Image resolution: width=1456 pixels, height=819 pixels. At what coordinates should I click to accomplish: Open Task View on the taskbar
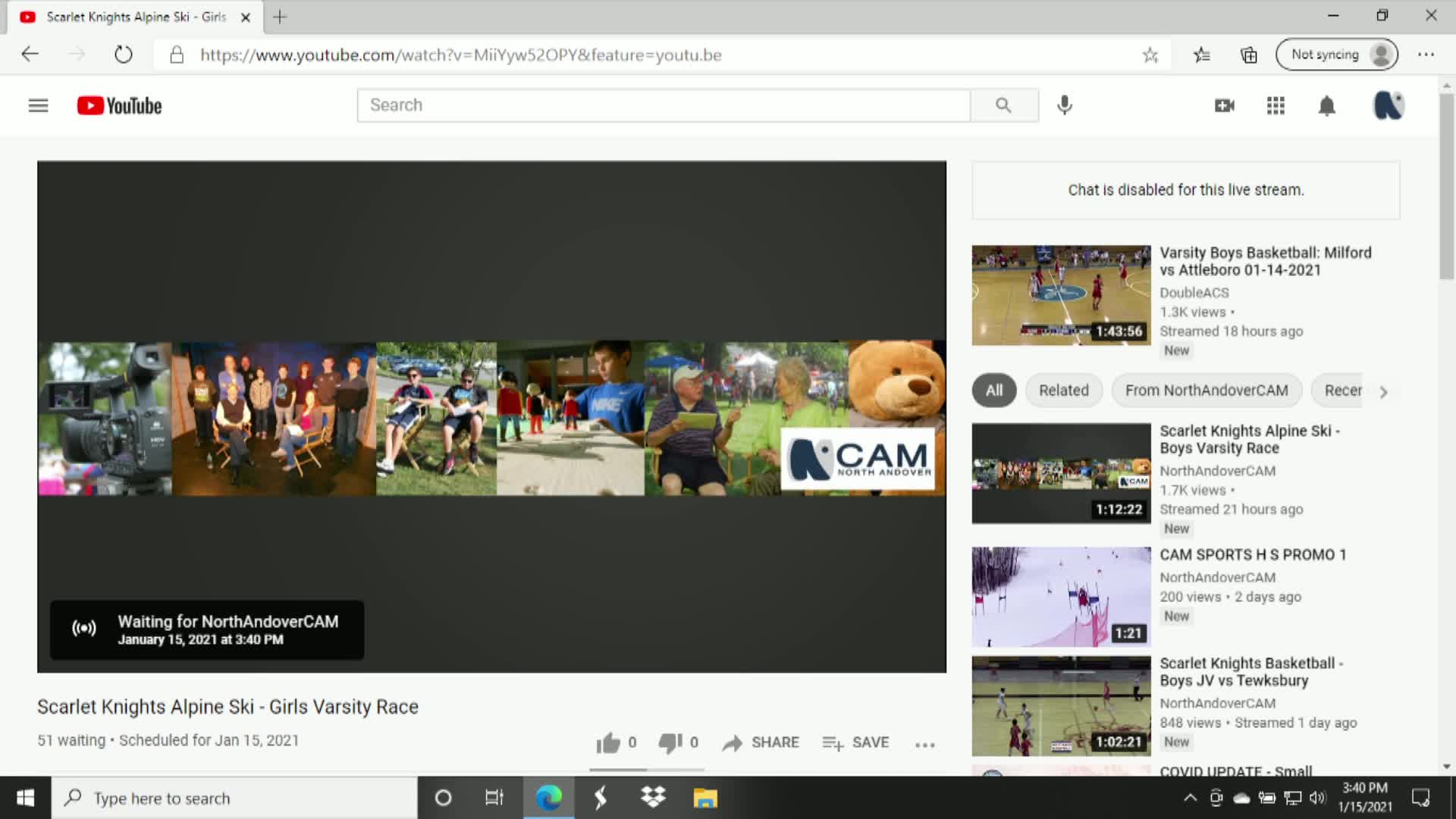[x=494, y=798]
